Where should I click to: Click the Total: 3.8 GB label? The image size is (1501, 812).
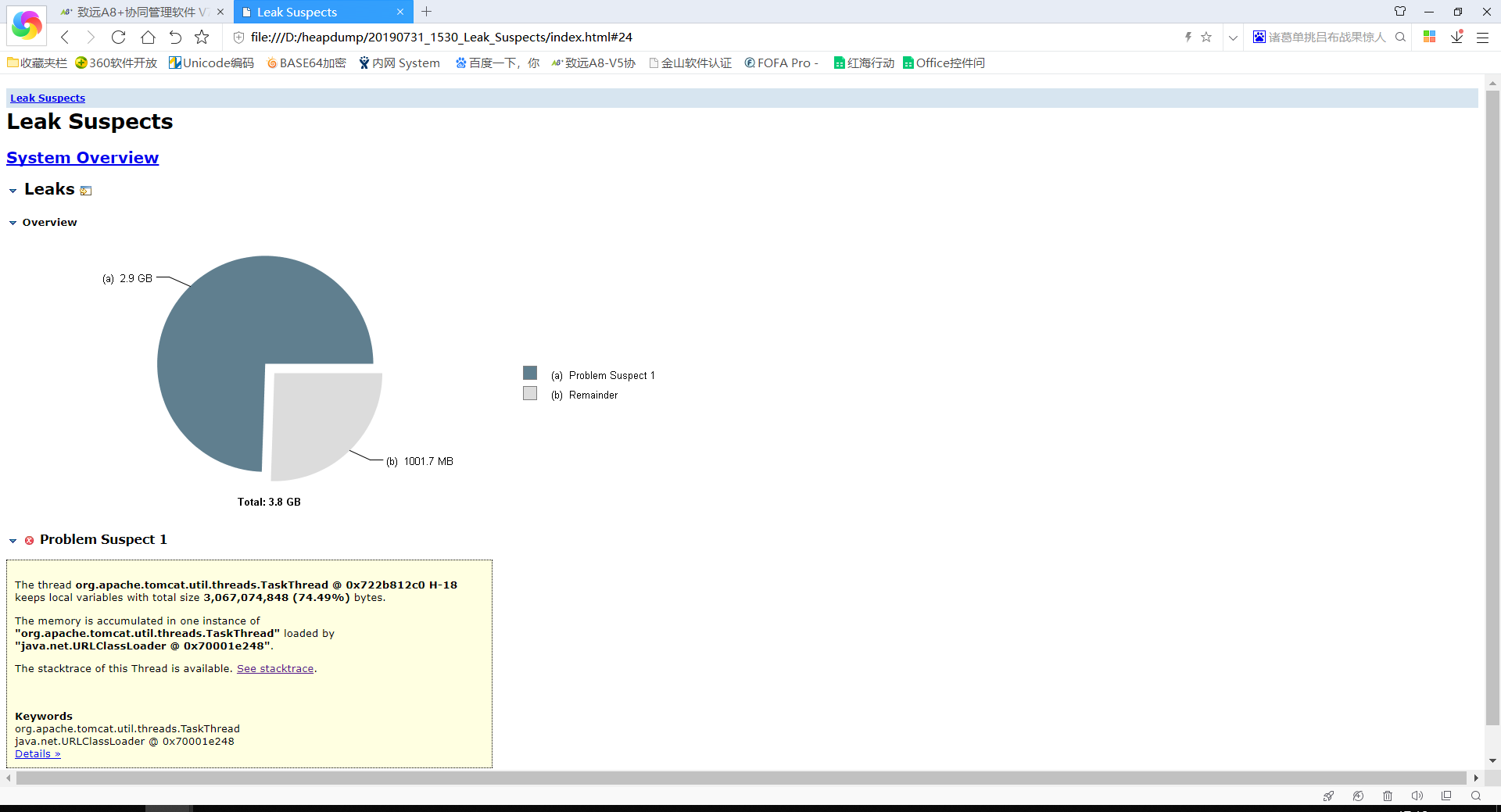[269, 502]
